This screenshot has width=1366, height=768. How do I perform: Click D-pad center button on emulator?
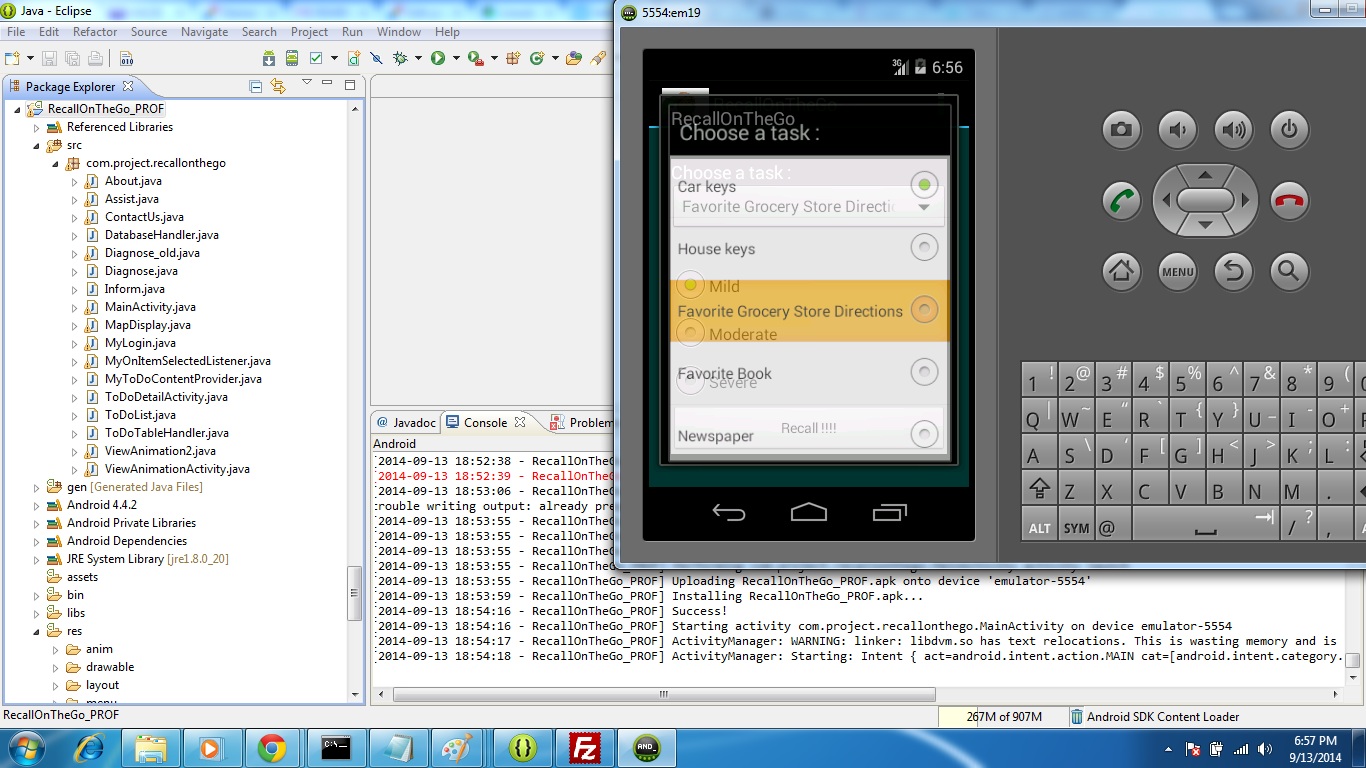pyautogui.click(x=1206, y=200)
